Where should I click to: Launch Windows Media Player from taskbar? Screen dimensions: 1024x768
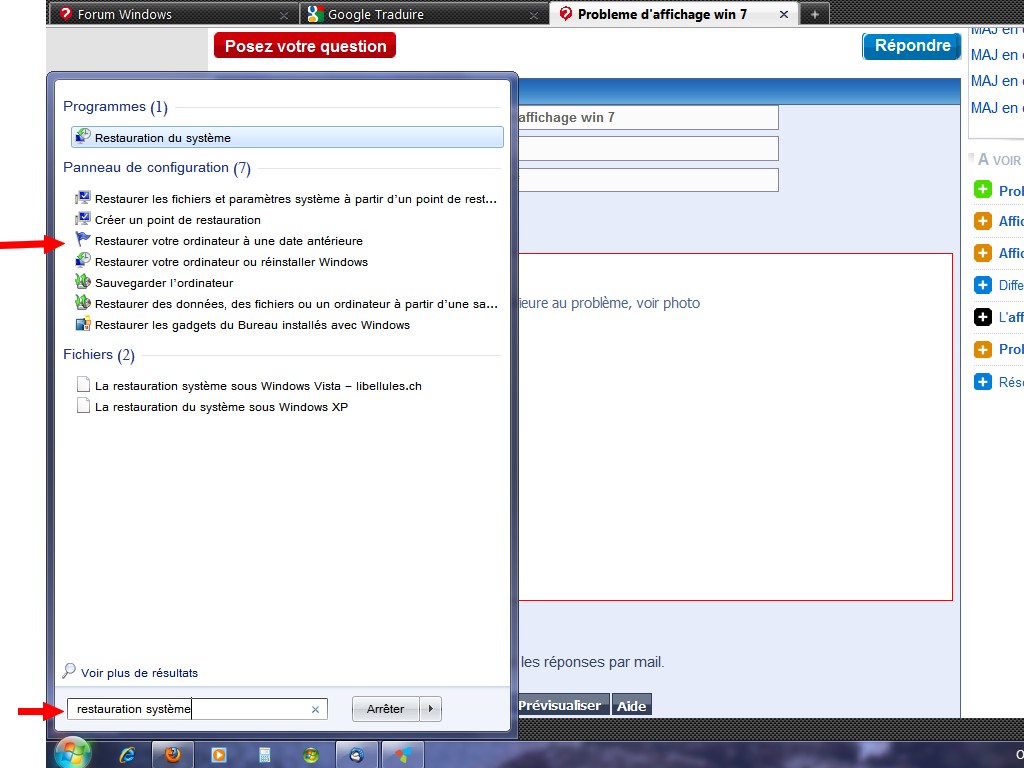[x=219, y=755]
